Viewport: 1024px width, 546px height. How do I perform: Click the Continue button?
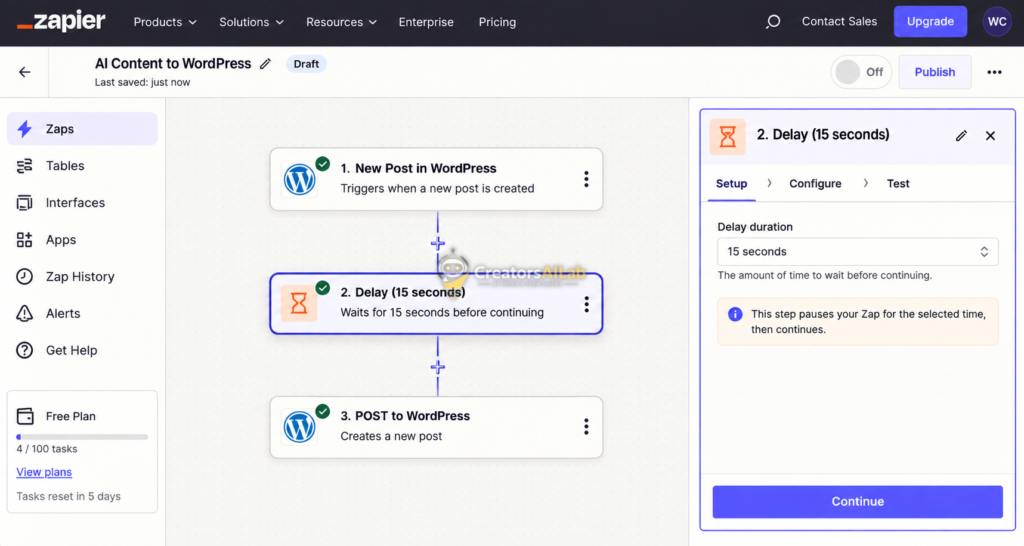857,502
